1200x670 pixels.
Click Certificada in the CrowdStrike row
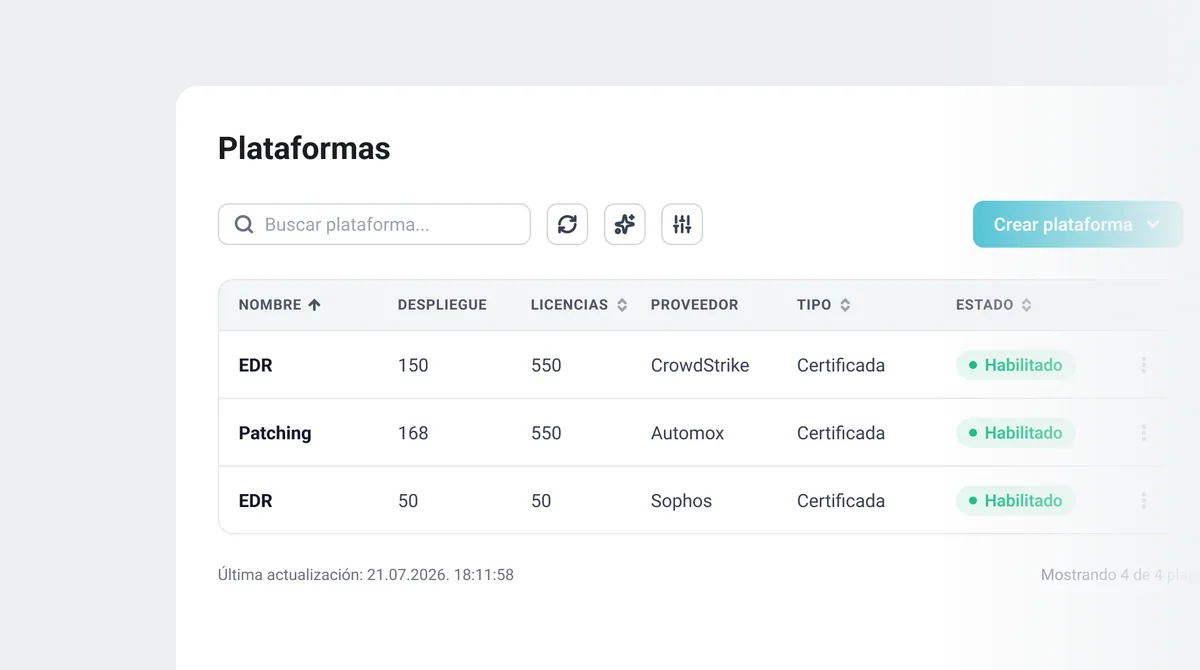(841, 365)
